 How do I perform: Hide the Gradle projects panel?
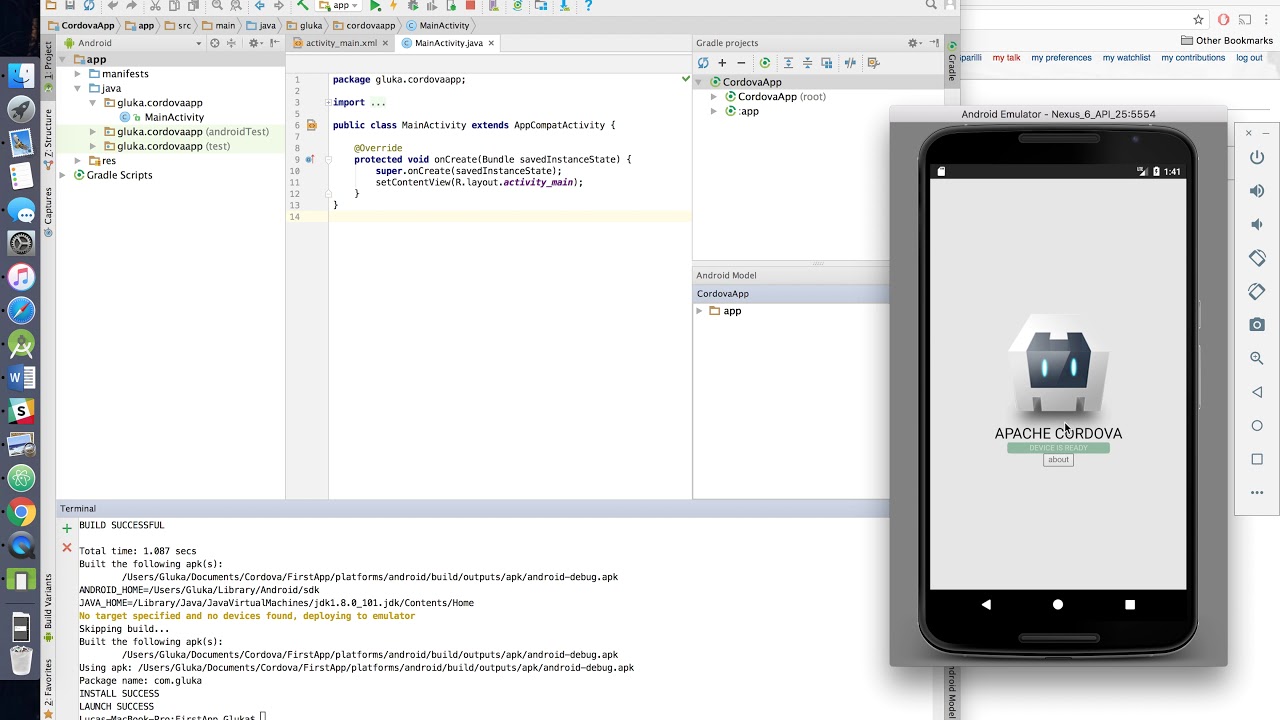tap(934, 43)
